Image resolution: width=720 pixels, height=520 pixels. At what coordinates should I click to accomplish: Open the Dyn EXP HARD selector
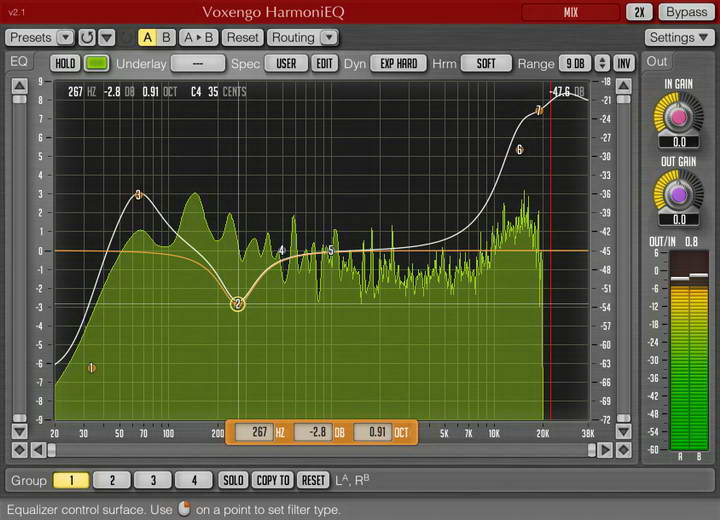[399, 63]
